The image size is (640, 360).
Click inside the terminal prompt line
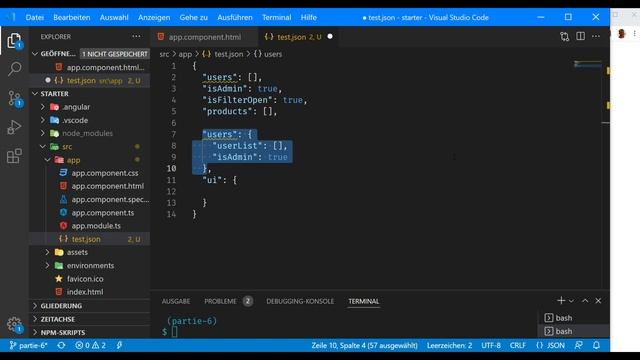[174, 332]
